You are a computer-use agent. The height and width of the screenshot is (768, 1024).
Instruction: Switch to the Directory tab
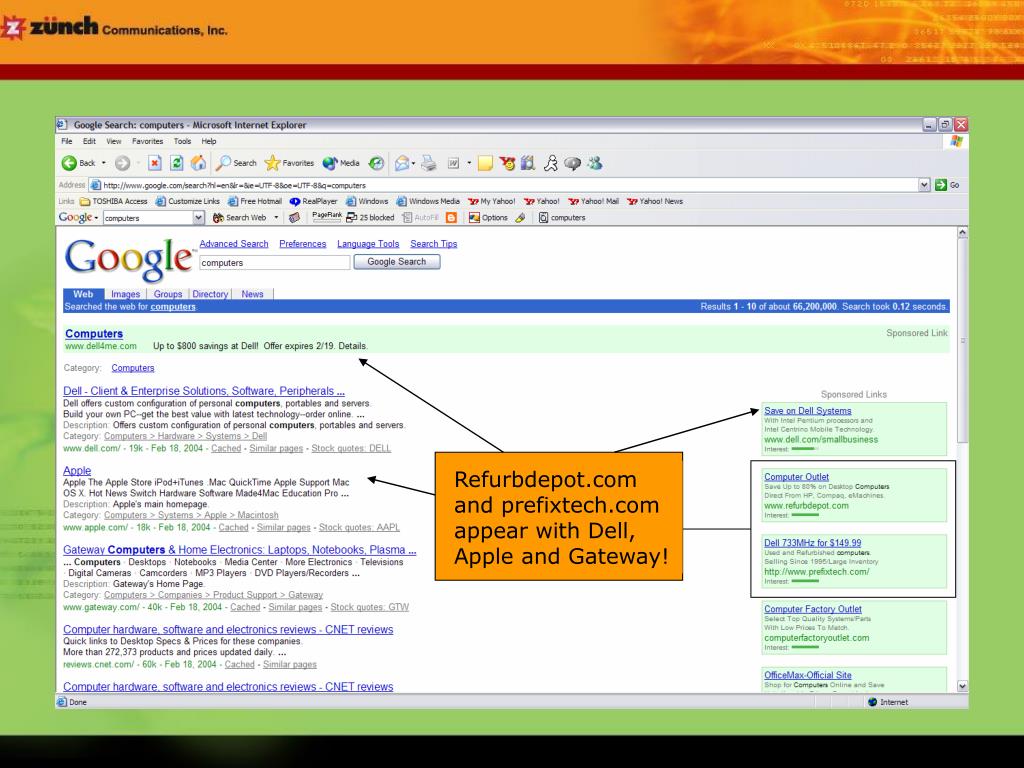(210, 294)
